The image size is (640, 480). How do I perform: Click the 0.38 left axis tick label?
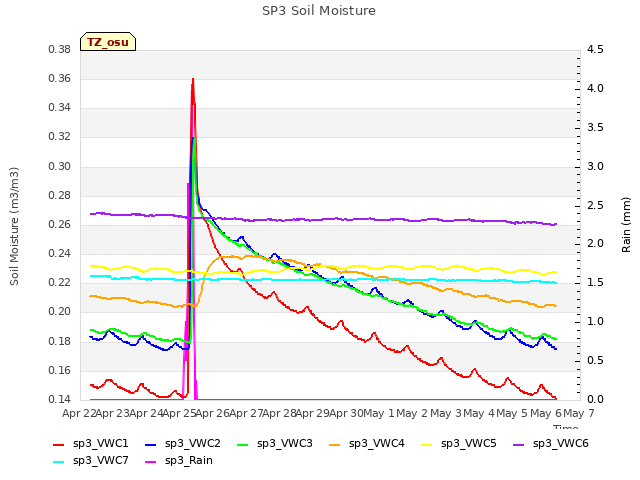[x=60, y=50]
